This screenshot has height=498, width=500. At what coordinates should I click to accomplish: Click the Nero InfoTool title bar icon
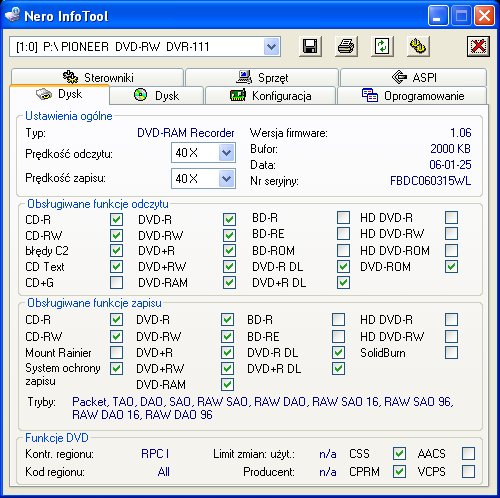point(13,15)
